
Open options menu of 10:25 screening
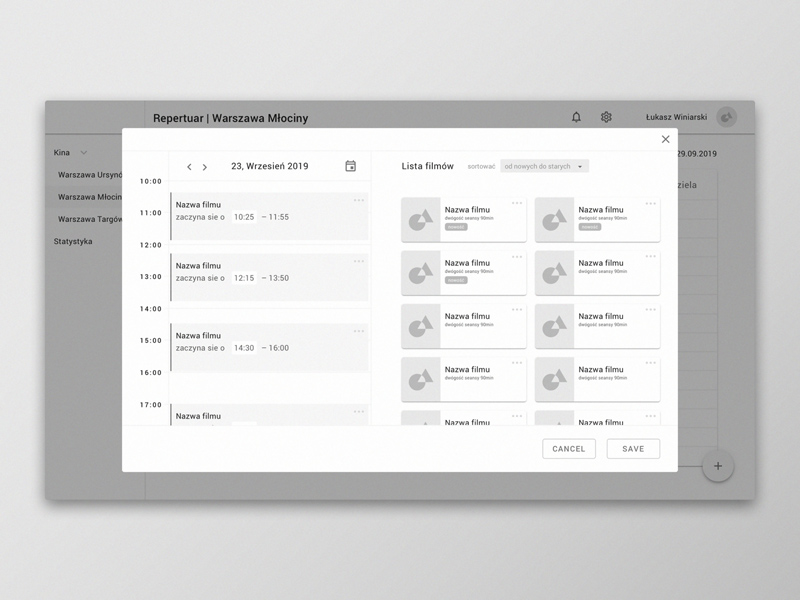click(359, 201)
